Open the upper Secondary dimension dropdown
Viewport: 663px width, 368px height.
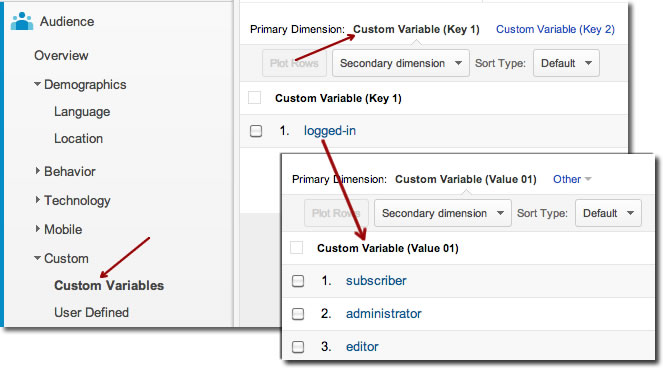click(400, 63)
